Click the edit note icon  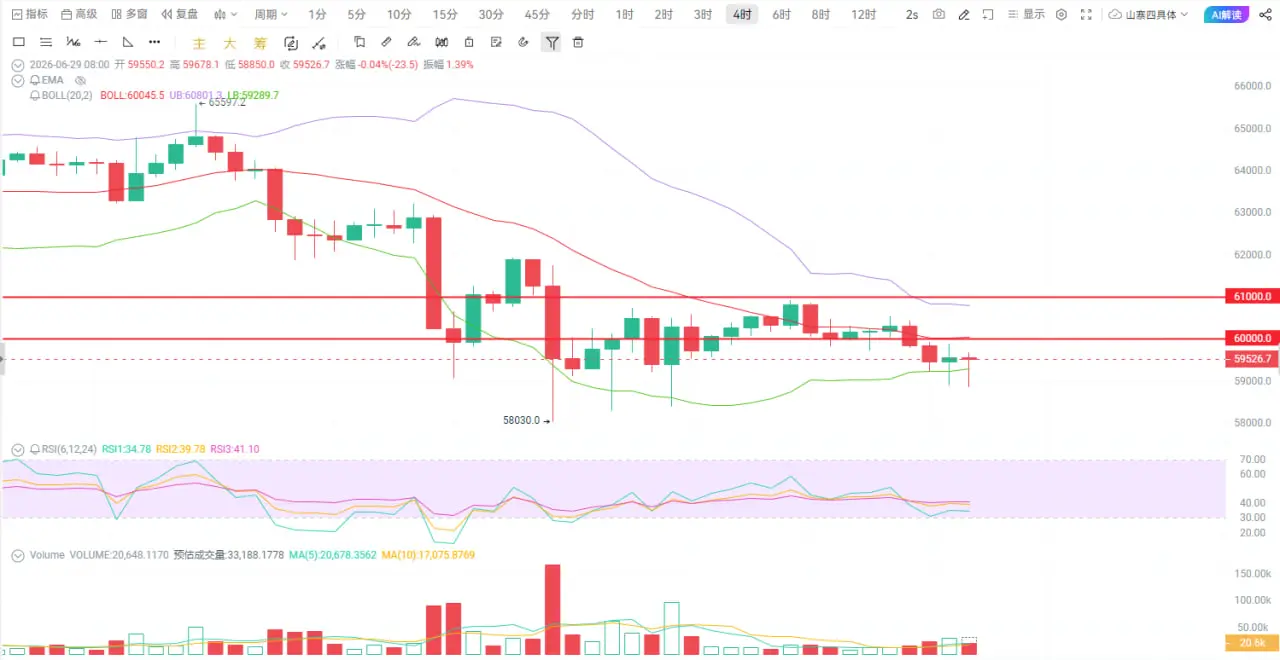[x=496, y=42]
